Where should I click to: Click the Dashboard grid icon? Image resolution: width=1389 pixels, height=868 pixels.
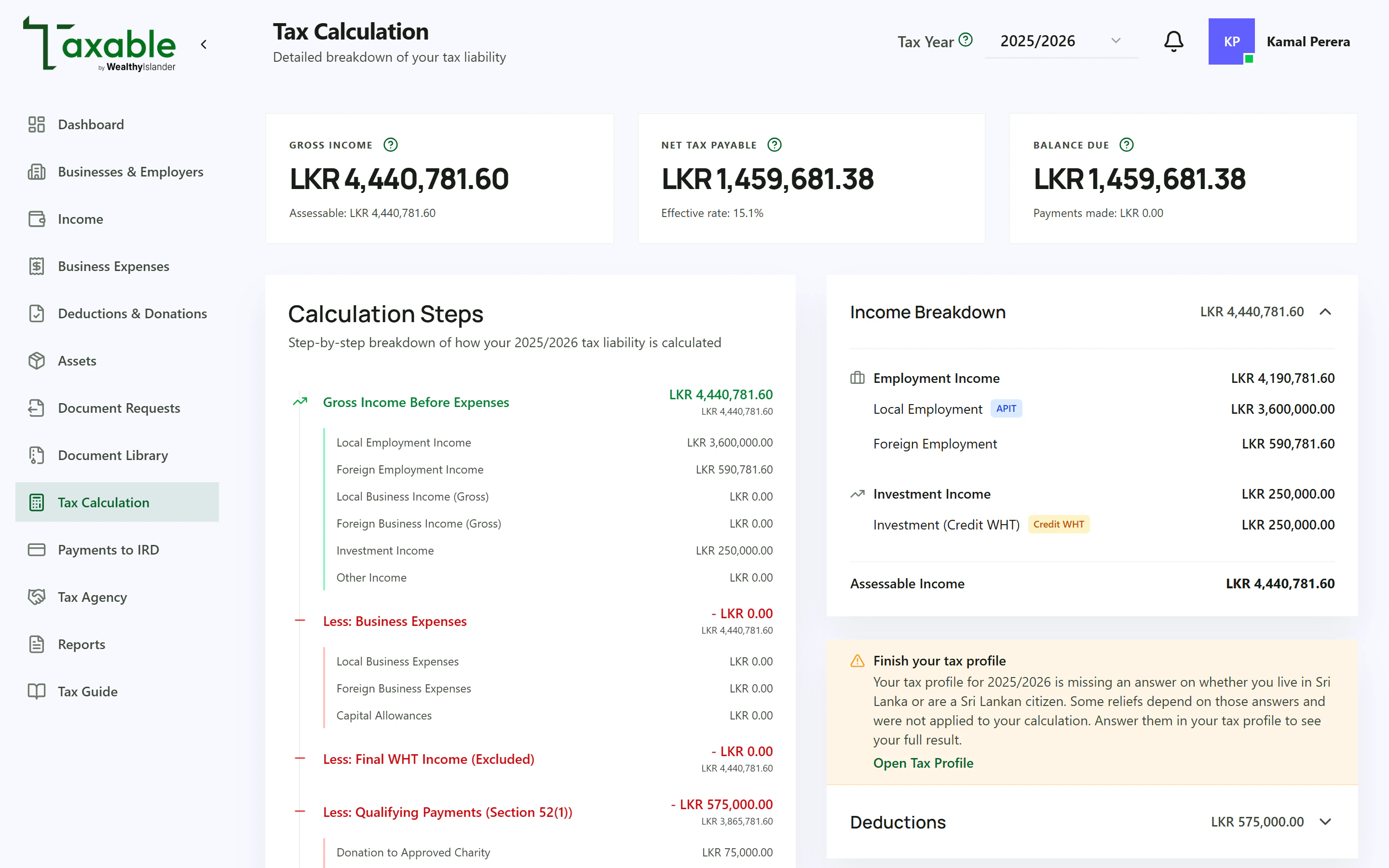37,124
